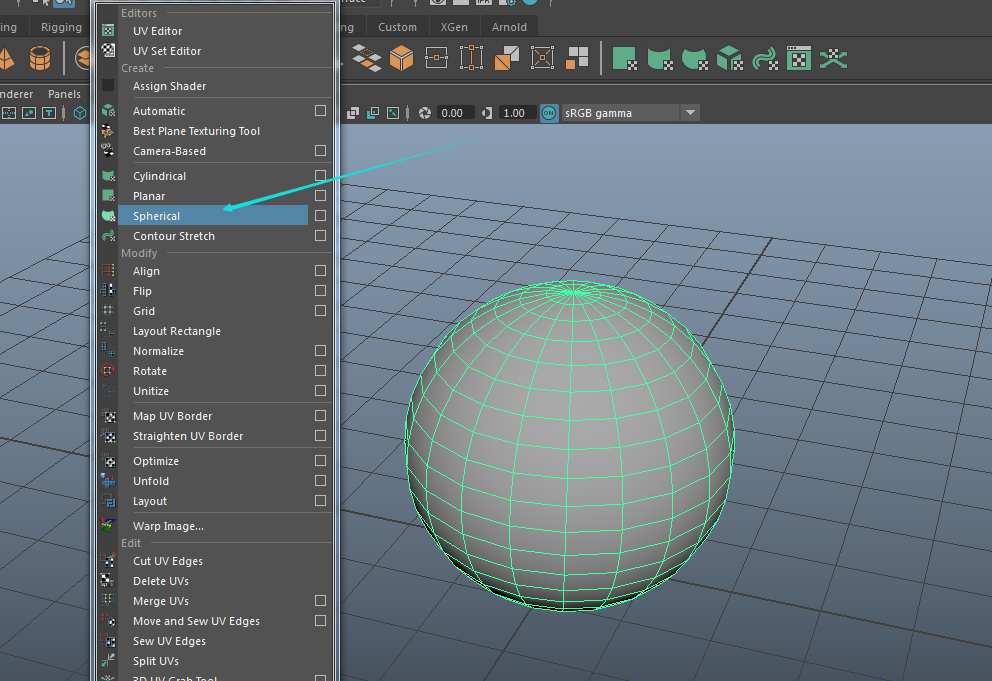Open the option box for Spherical mapping
992x681 pixels.
(320, 216)
